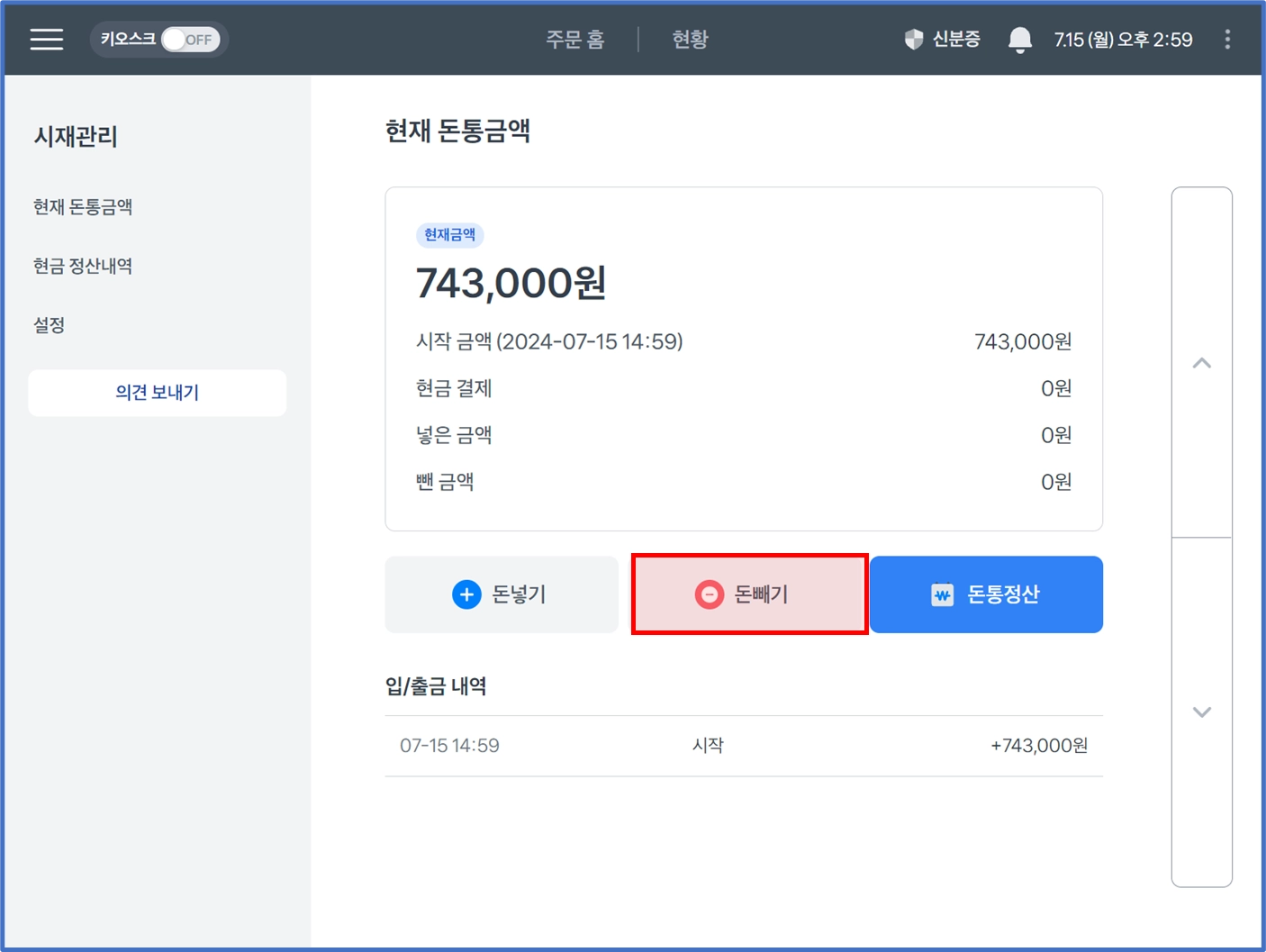
Task: Open the three-dot more options menu
Action: click(1227, 40)
